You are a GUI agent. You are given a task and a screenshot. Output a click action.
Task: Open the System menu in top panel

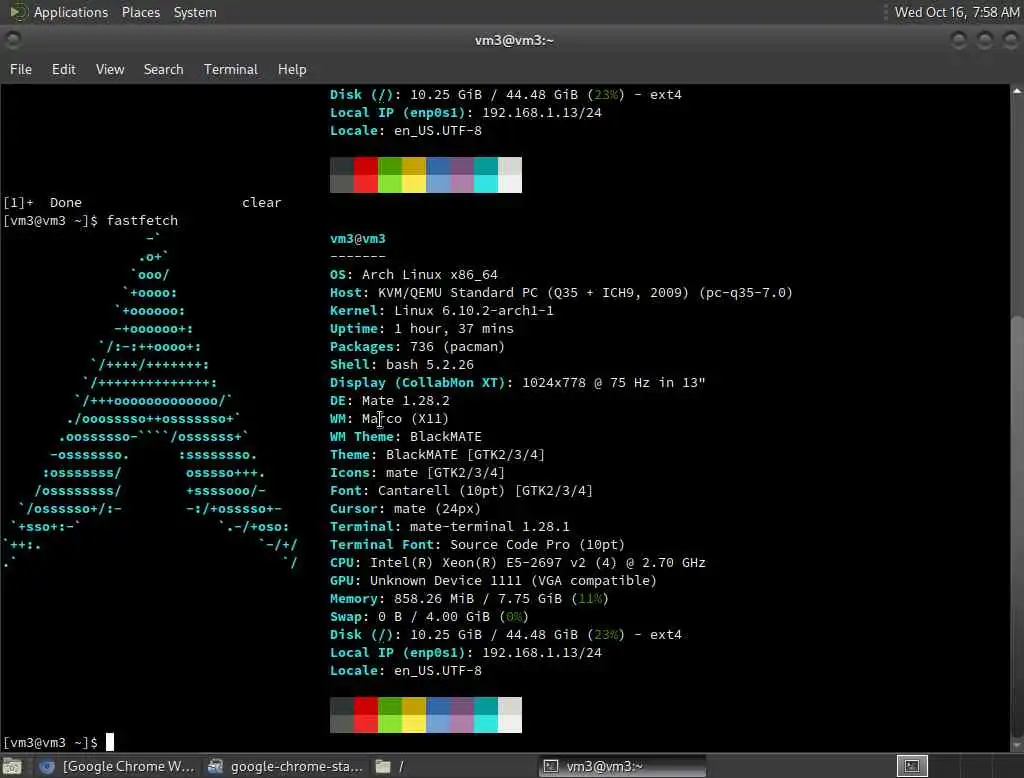tap(195, 12)
